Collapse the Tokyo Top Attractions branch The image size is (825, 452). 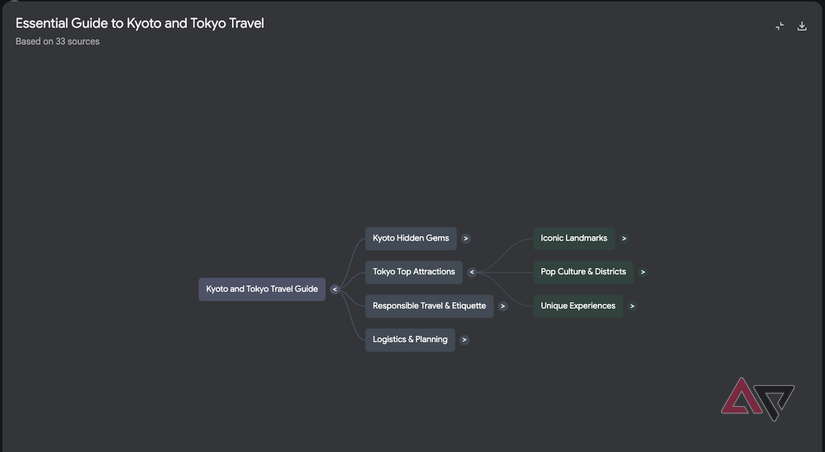click(472, 272)
